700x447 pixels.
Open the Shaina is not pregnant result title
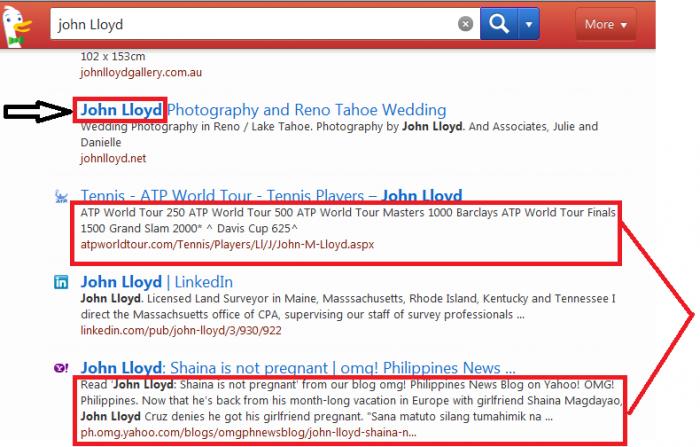point(298,368)
